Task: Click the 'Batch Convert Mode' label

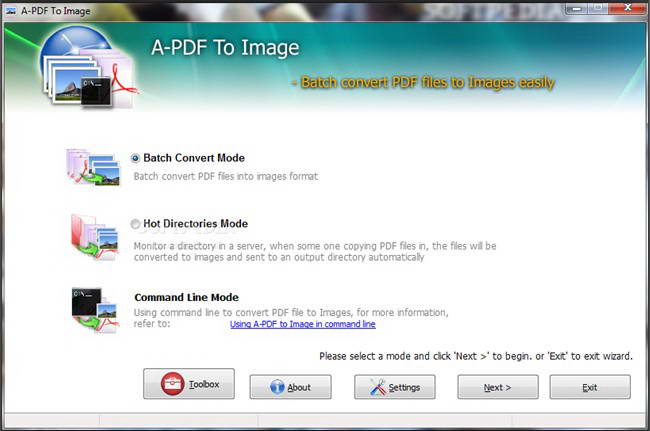Action: 194,158
